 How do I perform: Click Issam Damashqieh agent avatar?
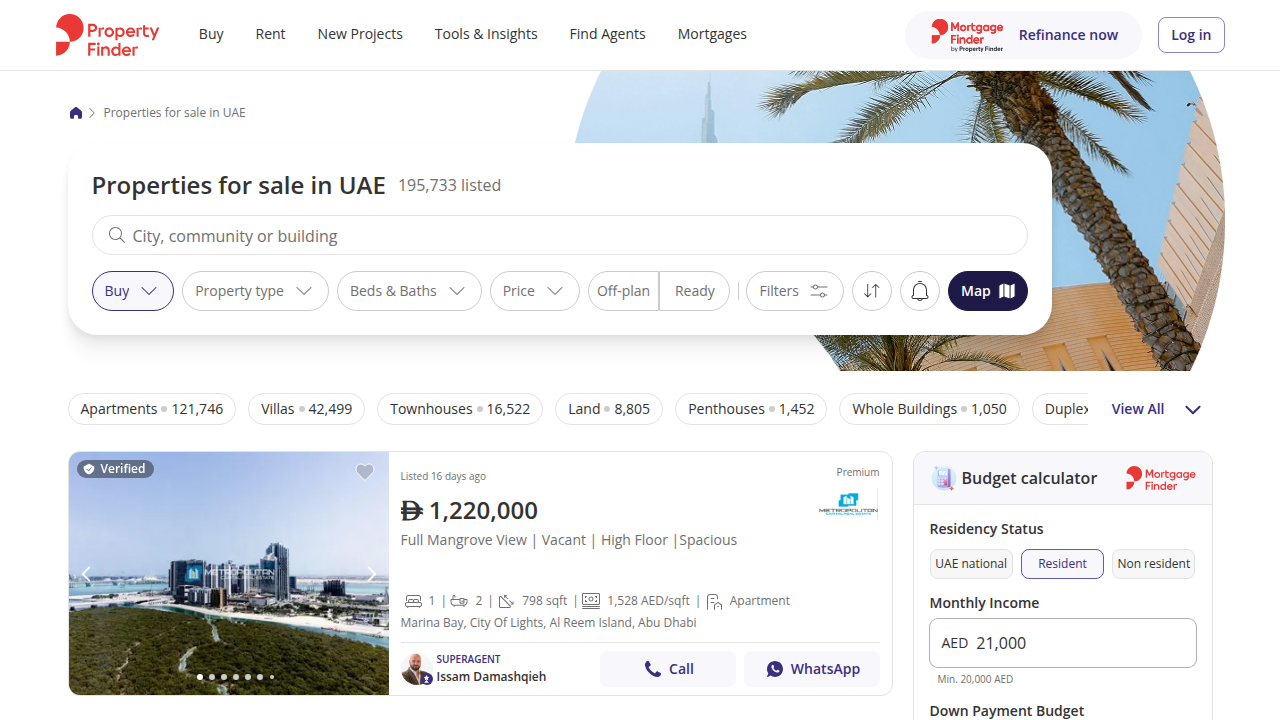(x=416, y=669)
